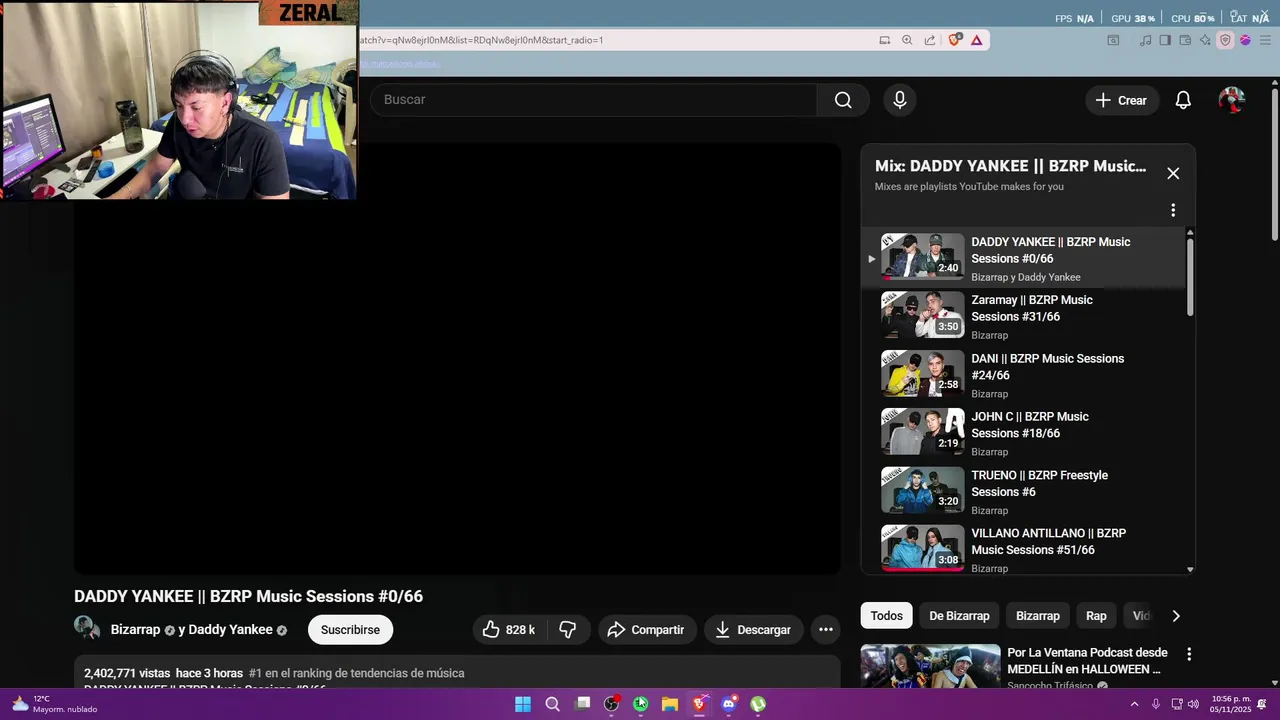Open Brave Rewards triangle icon
This screenshot has width=1280, height=720.
976,40
